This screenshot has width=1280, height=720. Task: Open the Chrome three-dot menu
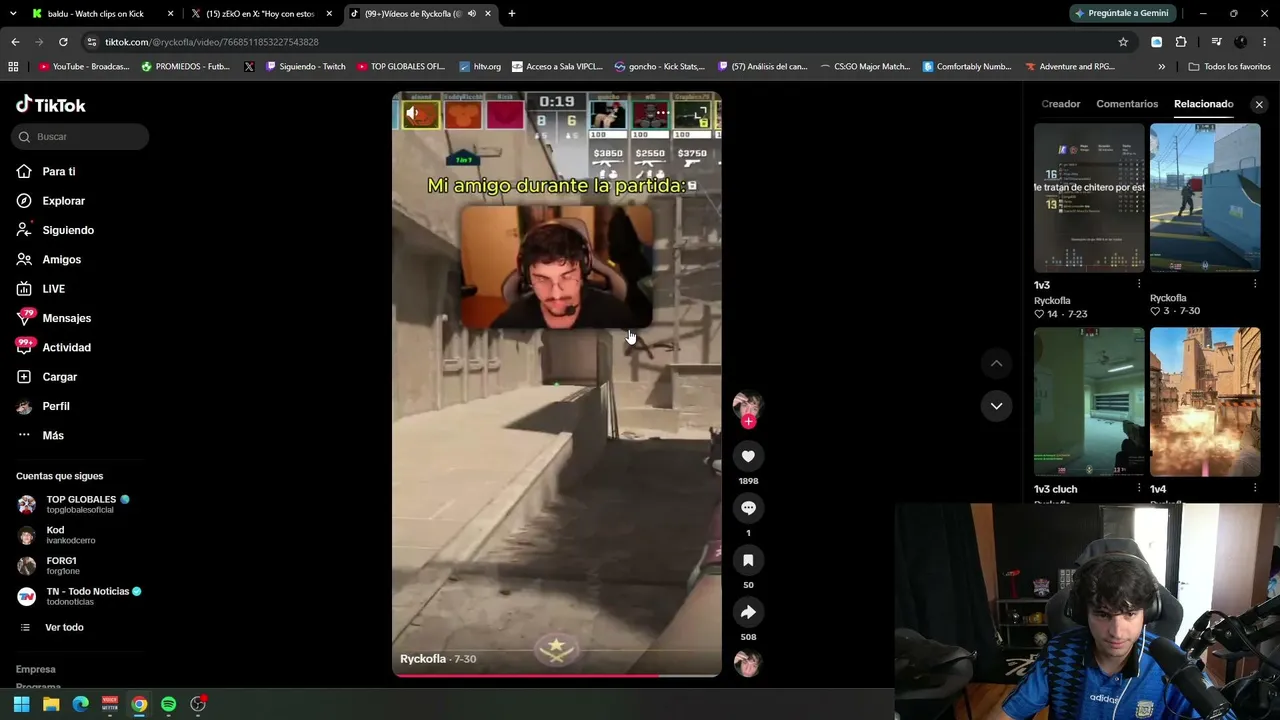1265,42
